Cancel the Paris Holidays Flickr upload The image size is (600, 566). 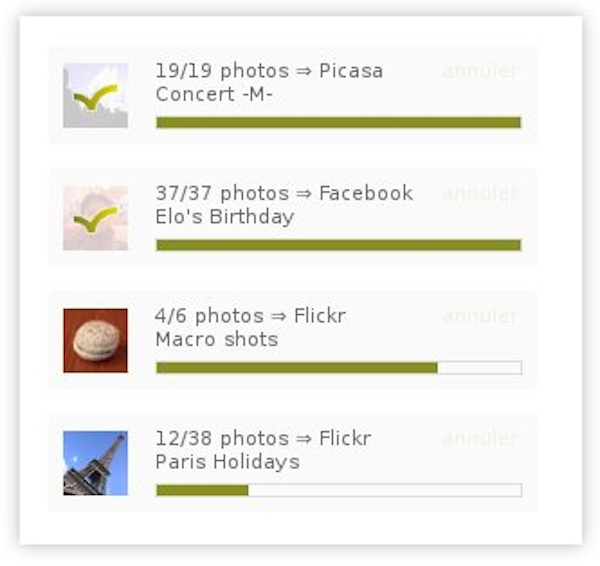coord(480,438)
